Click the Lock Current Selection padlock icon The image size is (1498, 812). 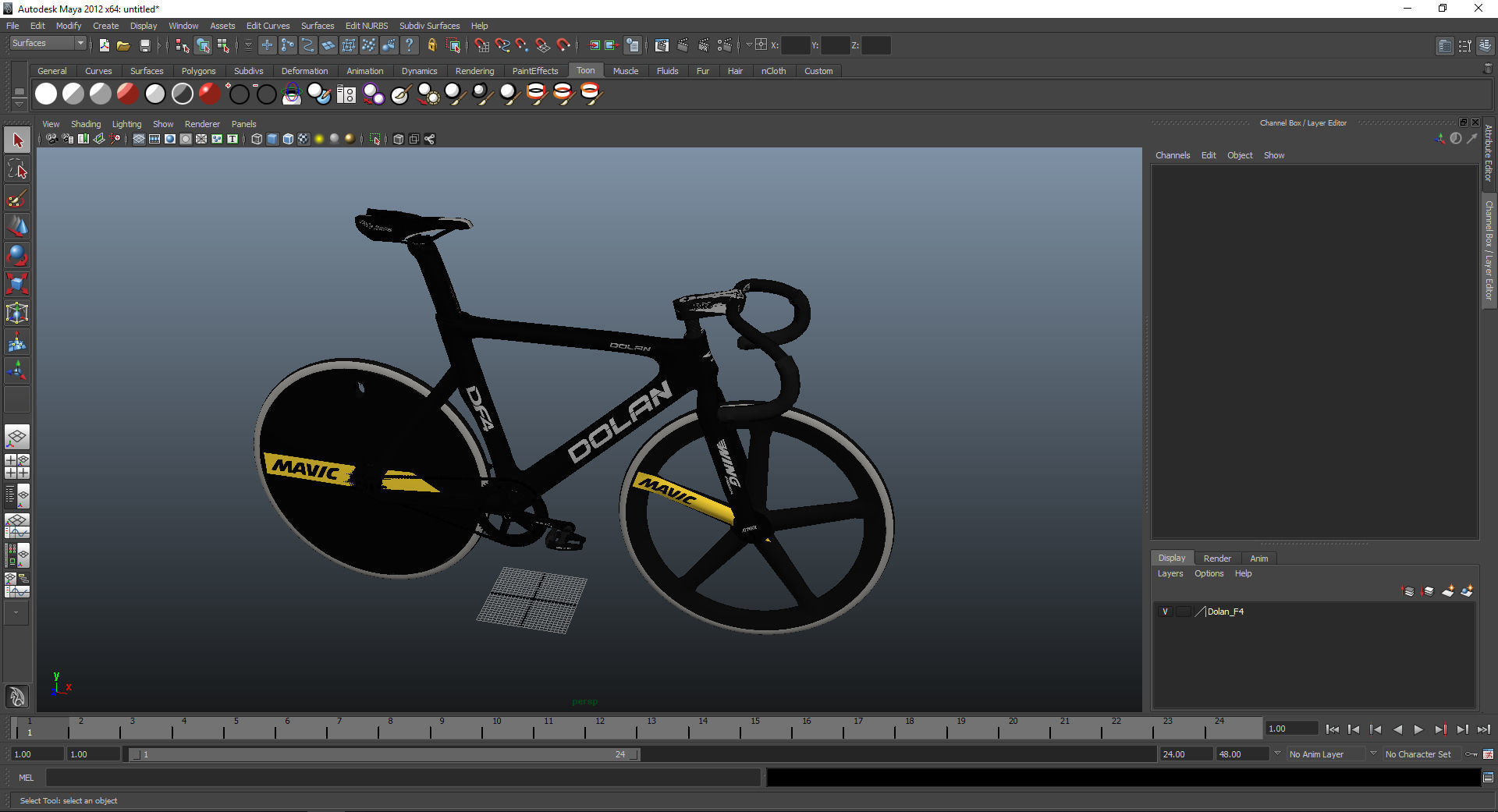click(432, 45)
